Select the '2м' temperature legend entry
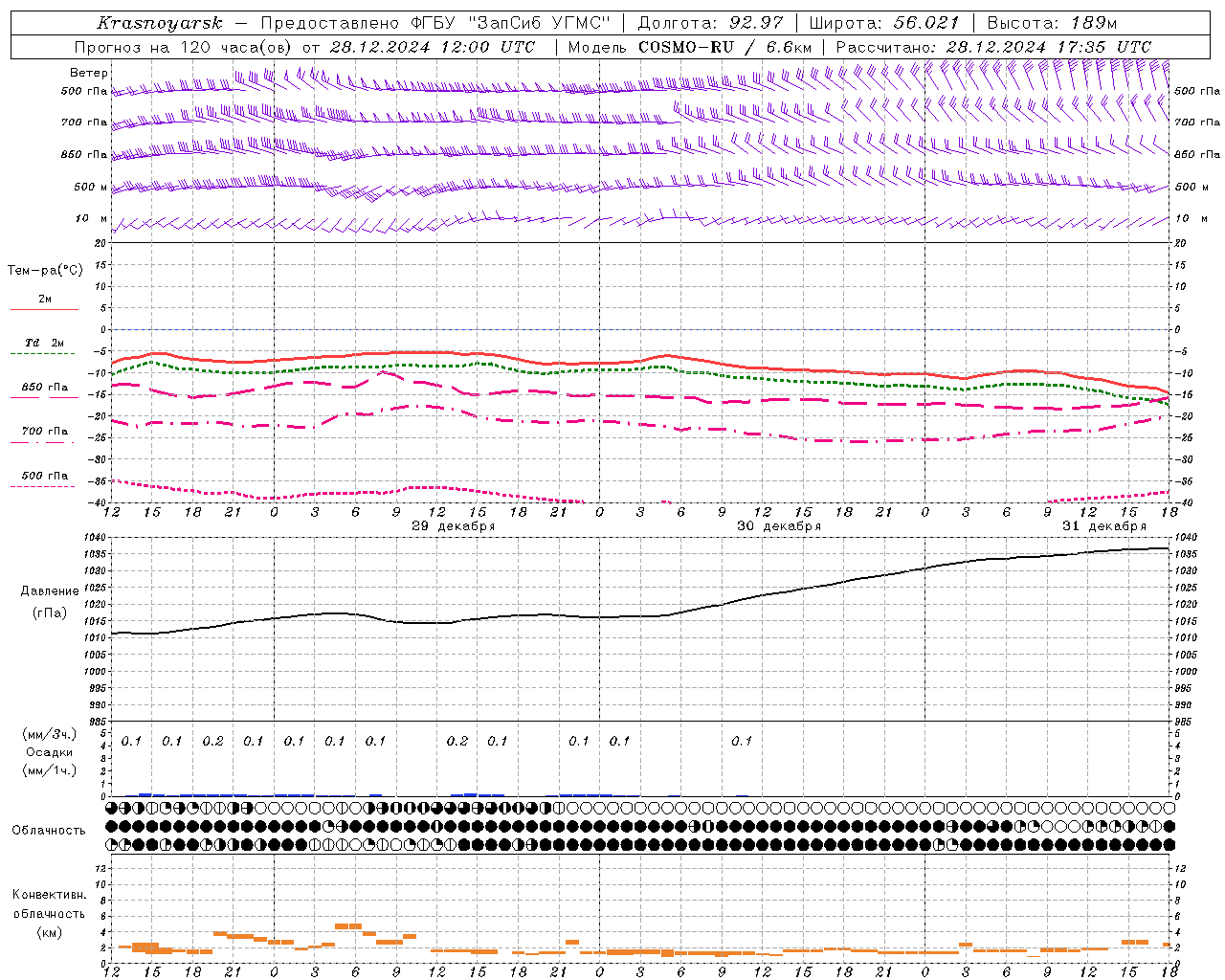 pyautogui.click(x=45, y=299)
